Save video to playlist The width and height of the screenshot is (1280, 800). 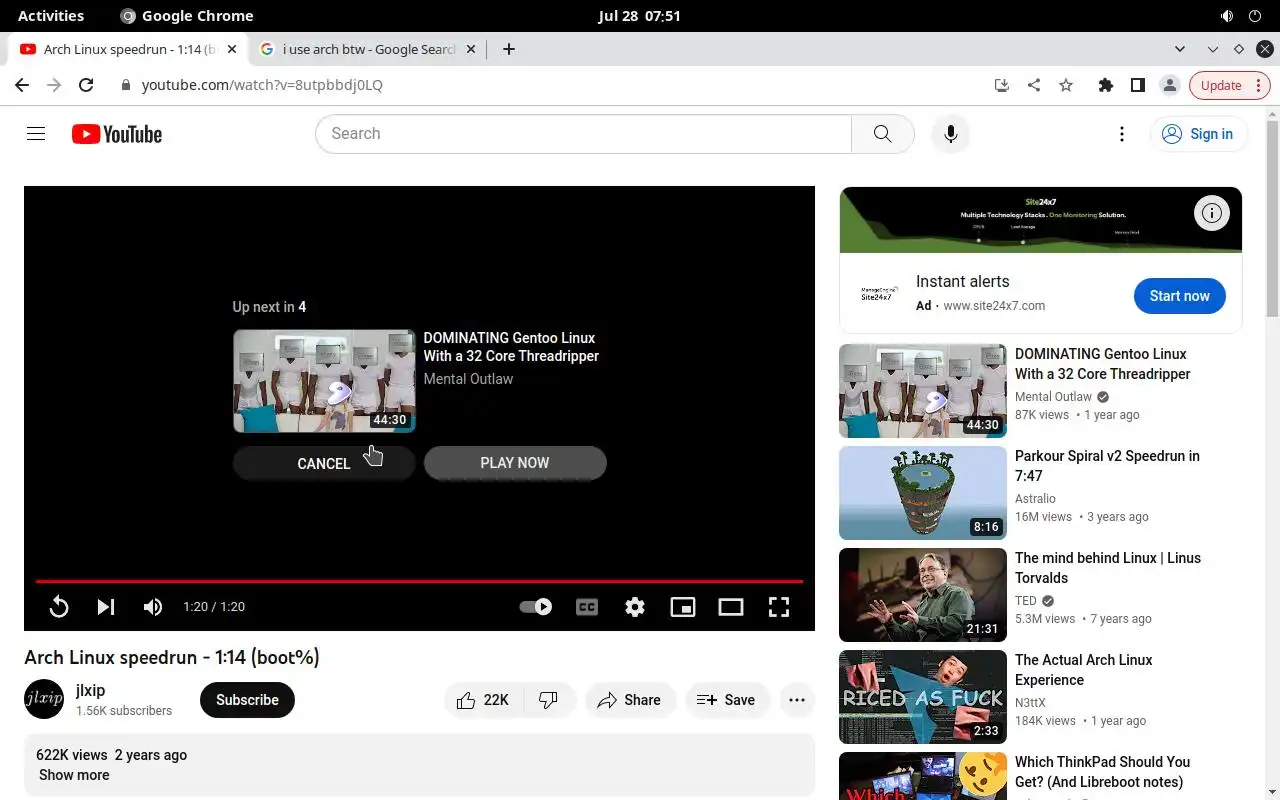coord(726,700)
